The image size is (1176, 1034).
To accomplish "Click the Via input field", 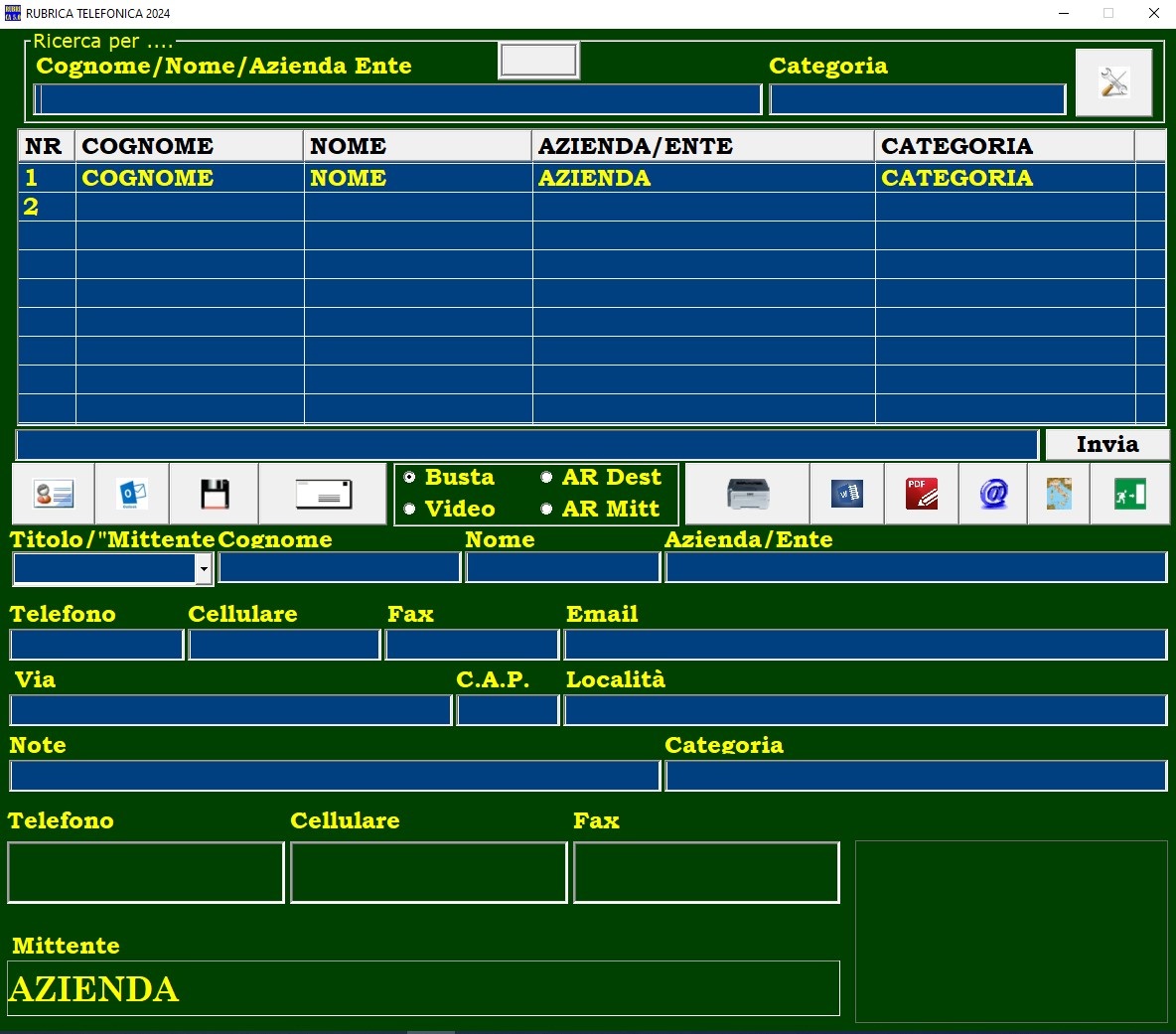I will [x=231, y=710].
